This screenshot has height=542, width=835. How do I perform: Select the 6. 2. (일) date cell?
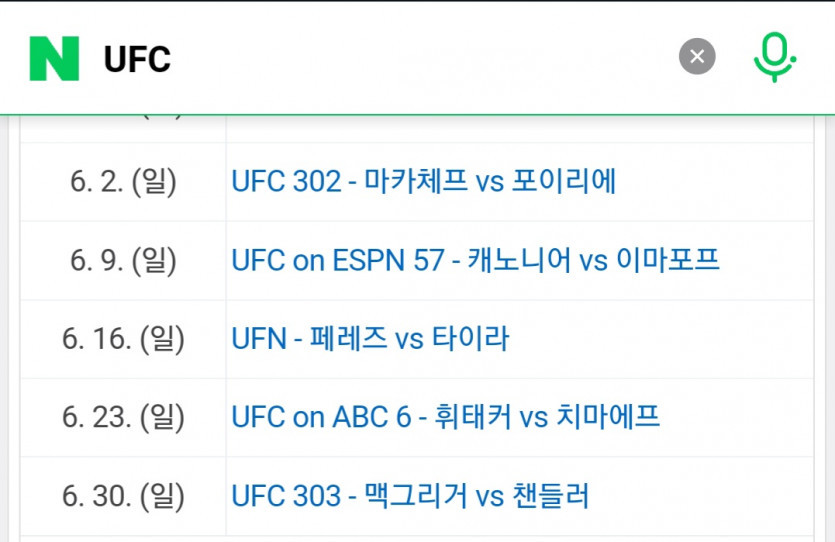[123, 181]
